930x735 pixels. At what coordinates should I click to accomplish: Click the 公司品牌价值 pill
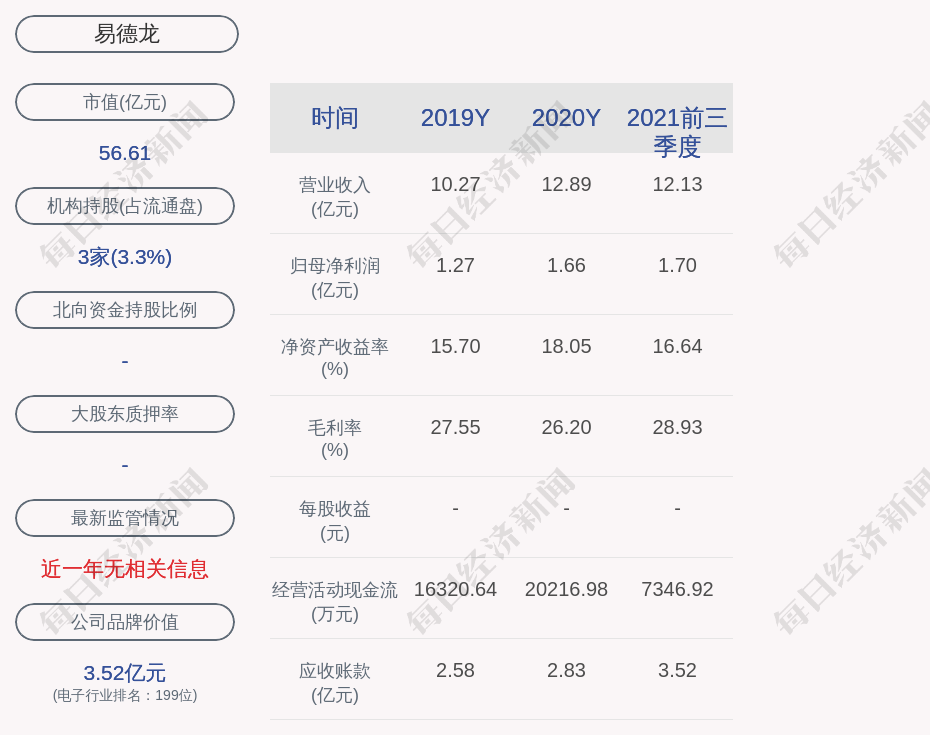click(x=125, y=622)
